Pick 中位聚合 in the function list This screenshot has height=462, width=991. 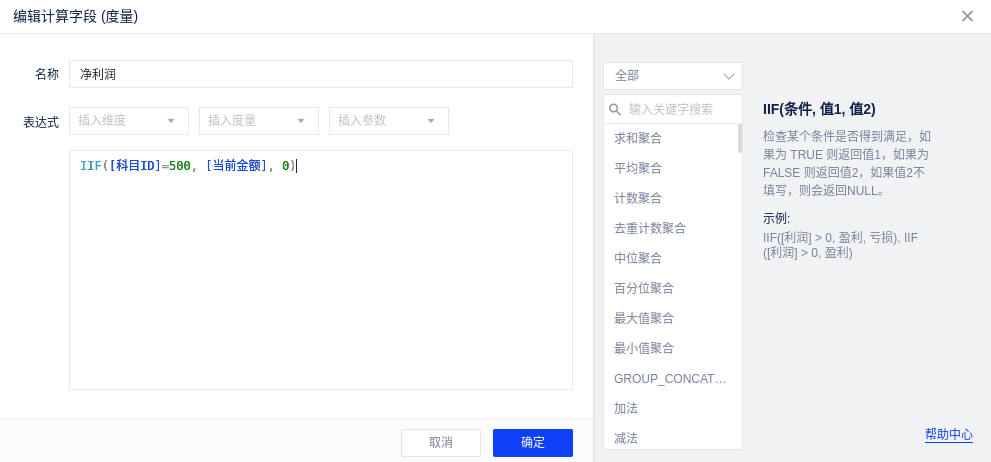click(638, 258)
